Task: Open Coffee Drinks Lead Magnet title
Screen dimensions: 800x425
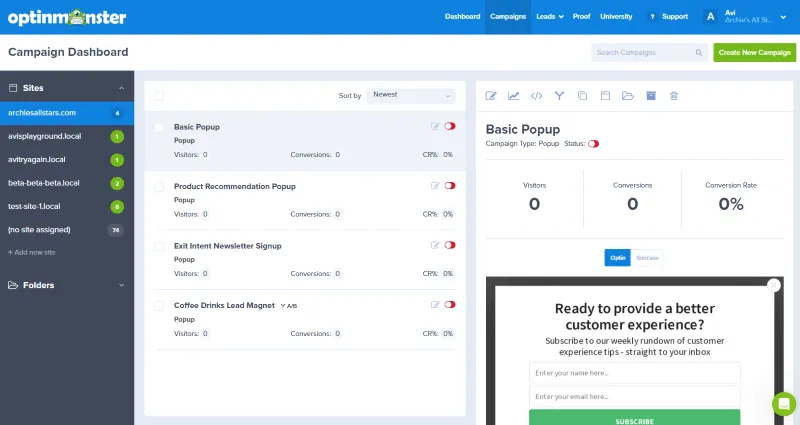Action: [224, 306]
